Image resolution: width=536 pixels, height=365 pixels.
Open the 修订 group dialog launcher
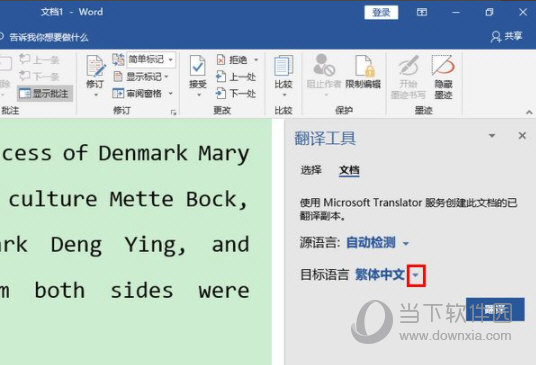coord(174,112)
